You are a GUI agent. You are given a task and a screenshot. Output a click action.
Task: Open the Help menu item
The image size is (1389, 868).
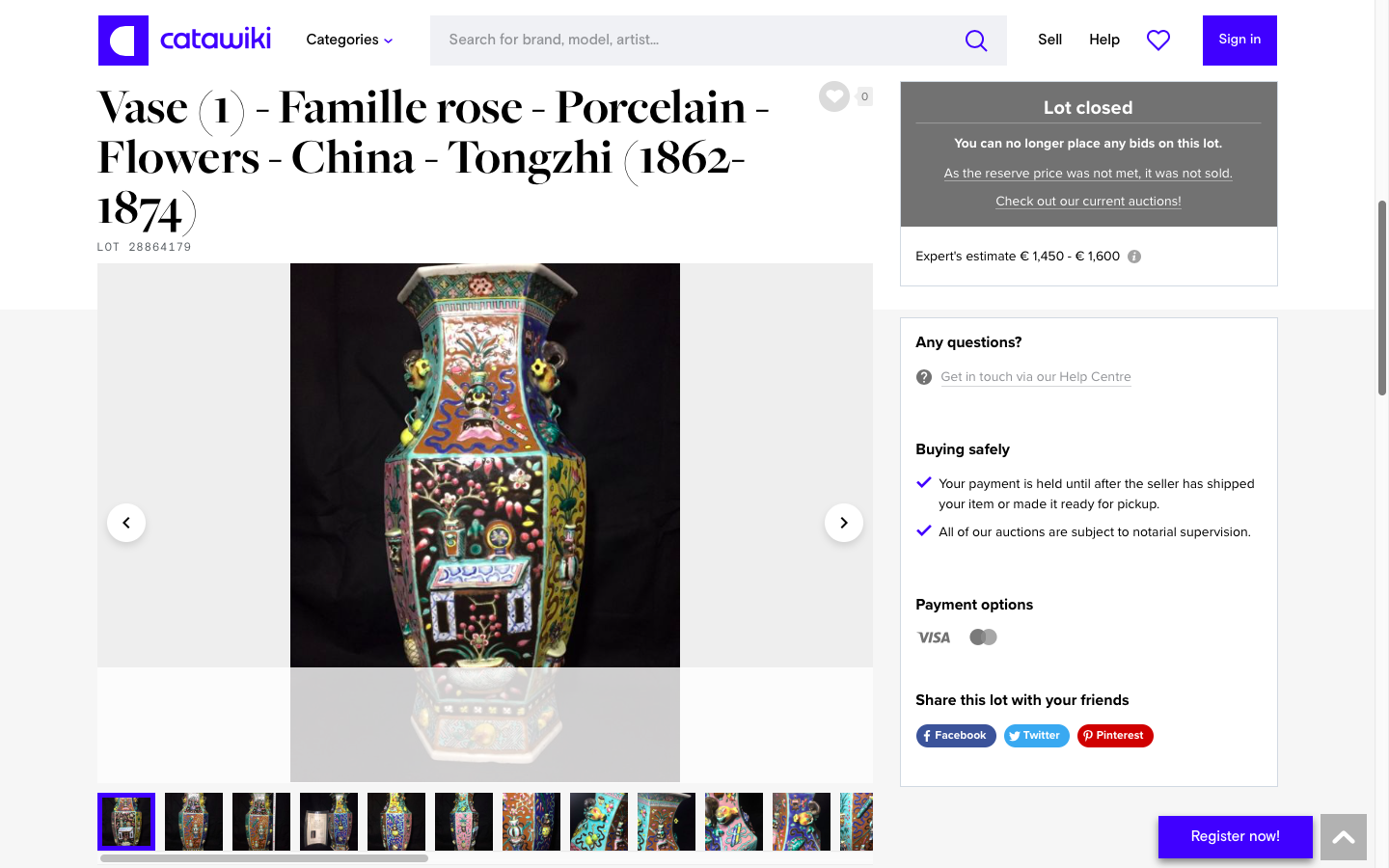coord(1104,40)
